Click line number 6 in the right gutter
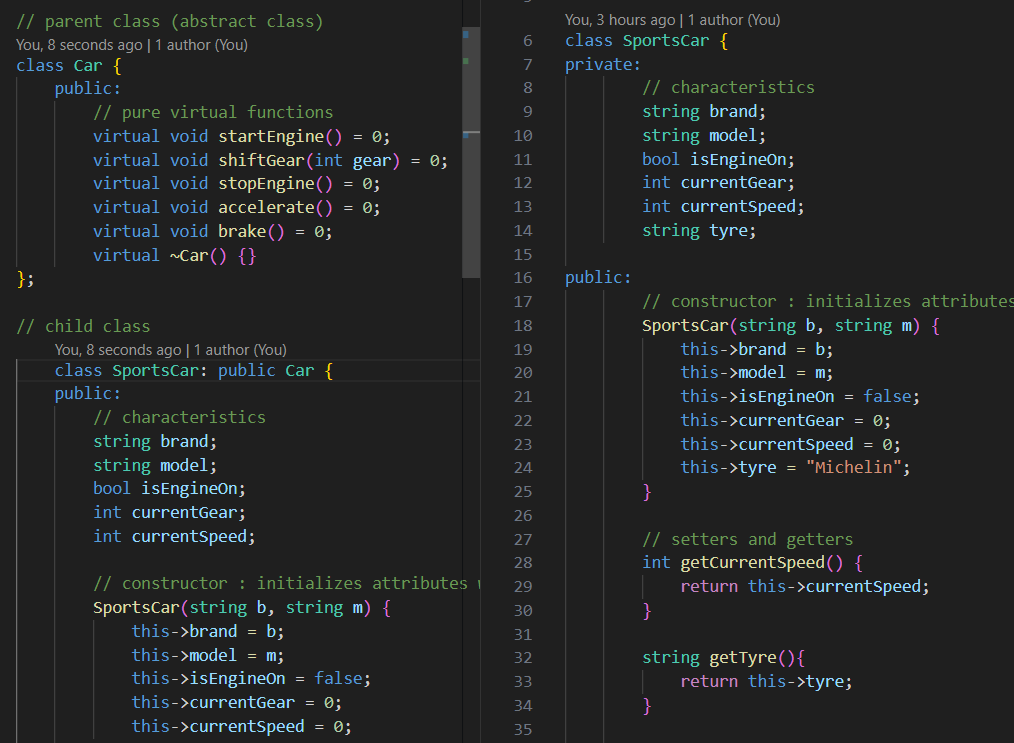This screenshot has height=743, width=1014. pyautogui.click(x=528, y=41)
